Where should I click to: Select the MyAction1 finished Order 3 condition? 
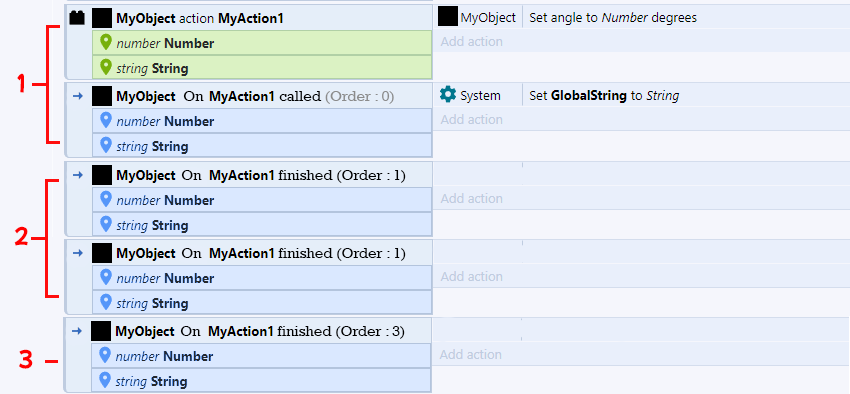[261, 331]
